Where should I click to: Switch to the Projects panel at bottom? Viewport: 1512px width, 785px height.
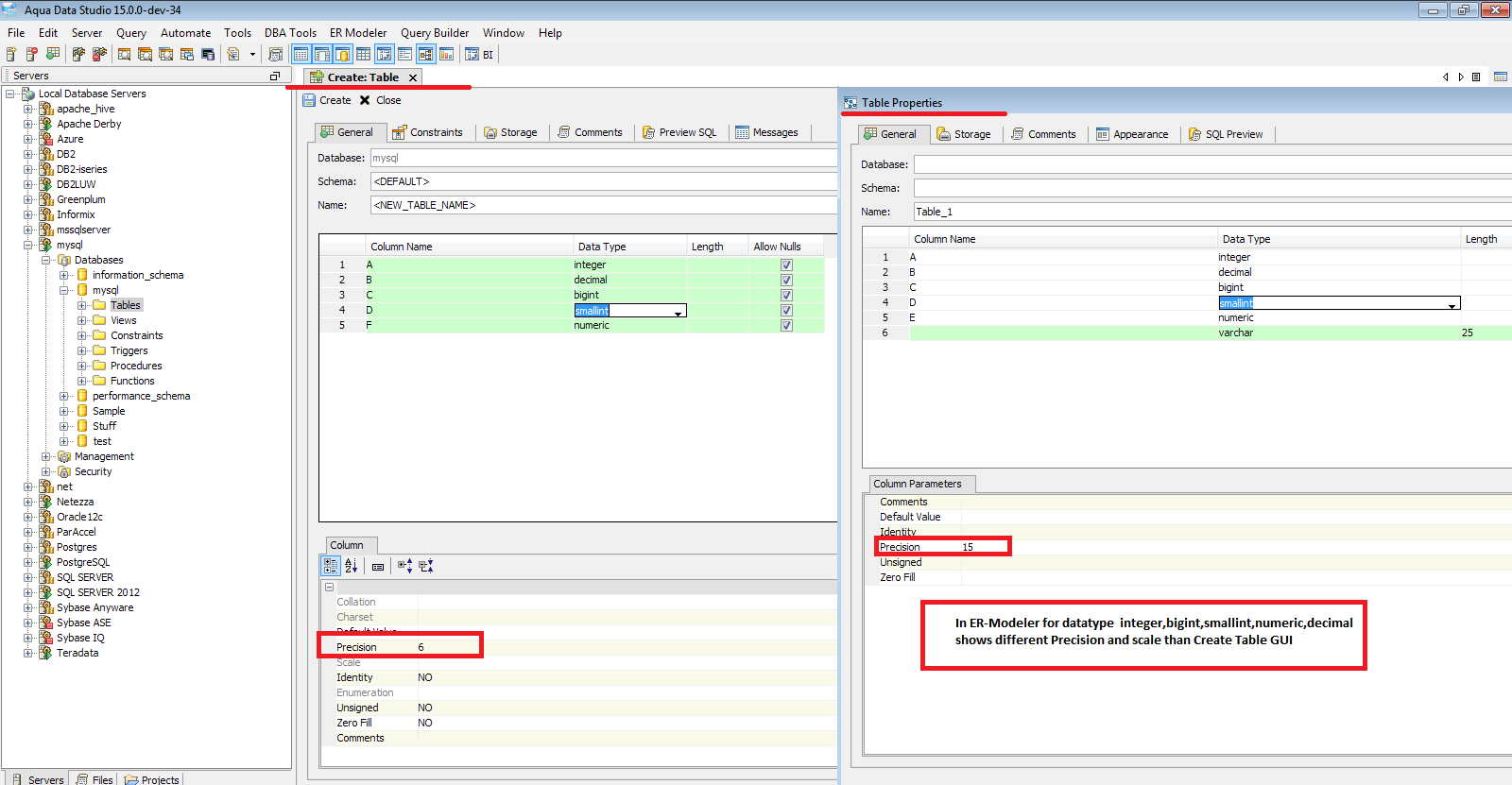(x=152, y=779)
